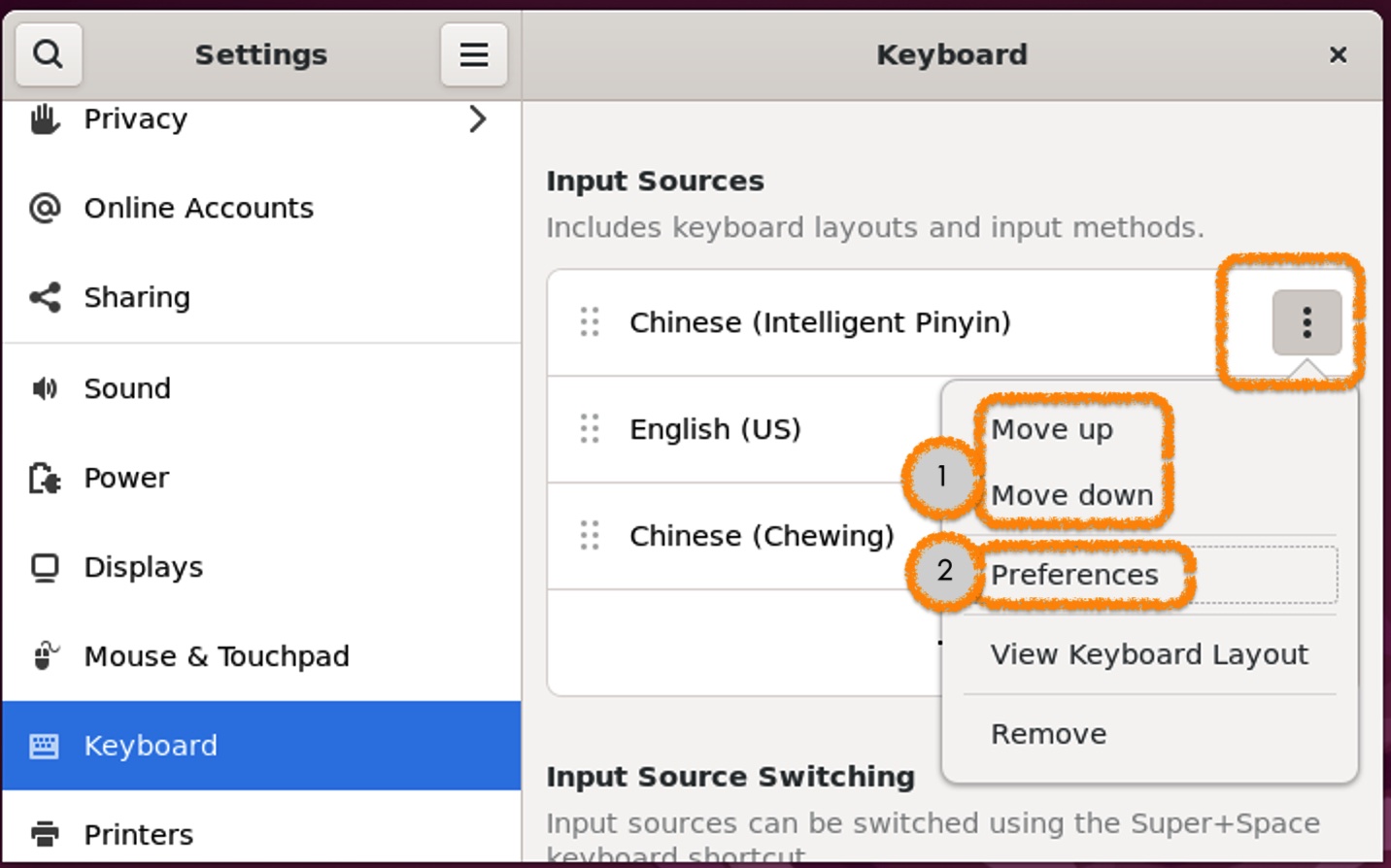This screenshot has height=868, width=1391.
Task: Choose Move up in the popup menu
Action: [1052, 429]
